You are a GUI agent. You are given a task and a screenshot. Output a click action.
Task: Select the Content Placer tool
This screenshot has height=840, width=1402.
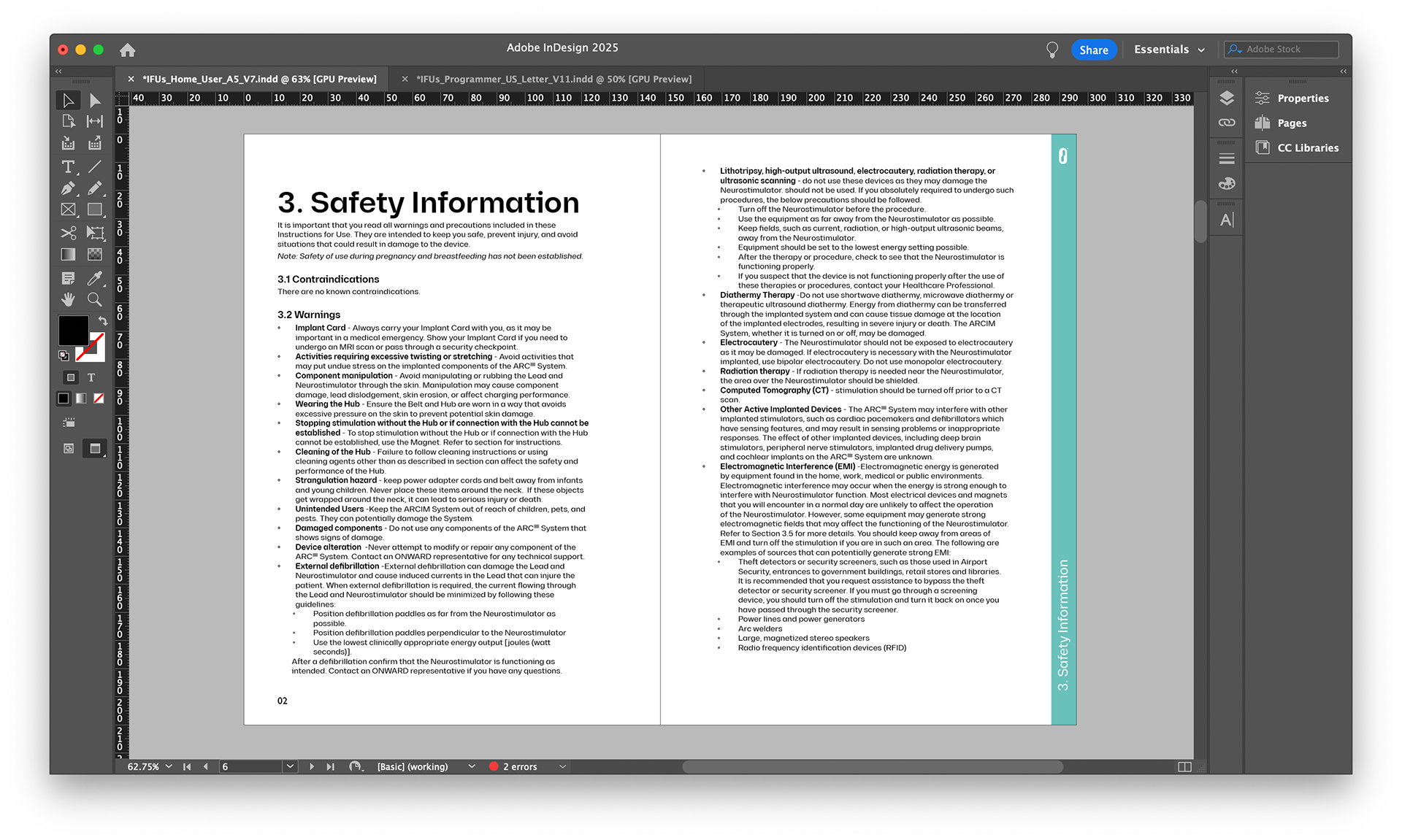(95, 143)
